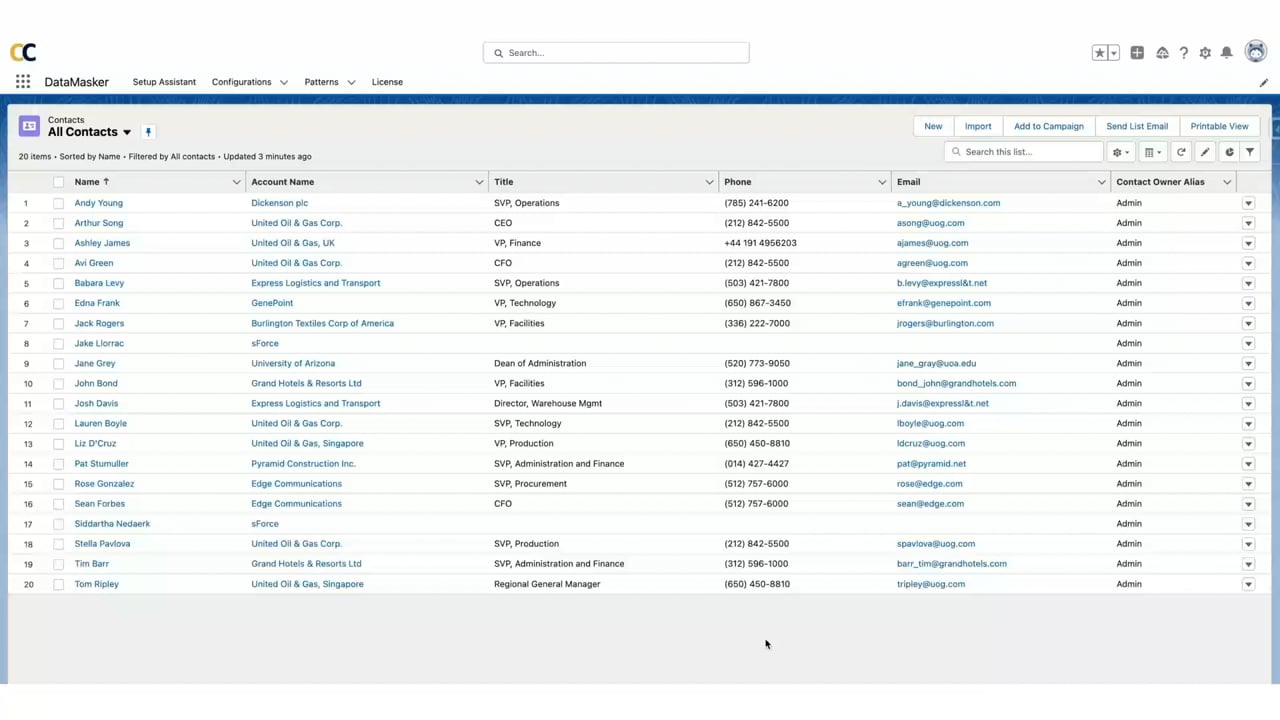The width and height of the screenshot is (1280, 720).
Task: Open the Help question mark icon
Action: pyautogui.click(x=1184, y=53)
